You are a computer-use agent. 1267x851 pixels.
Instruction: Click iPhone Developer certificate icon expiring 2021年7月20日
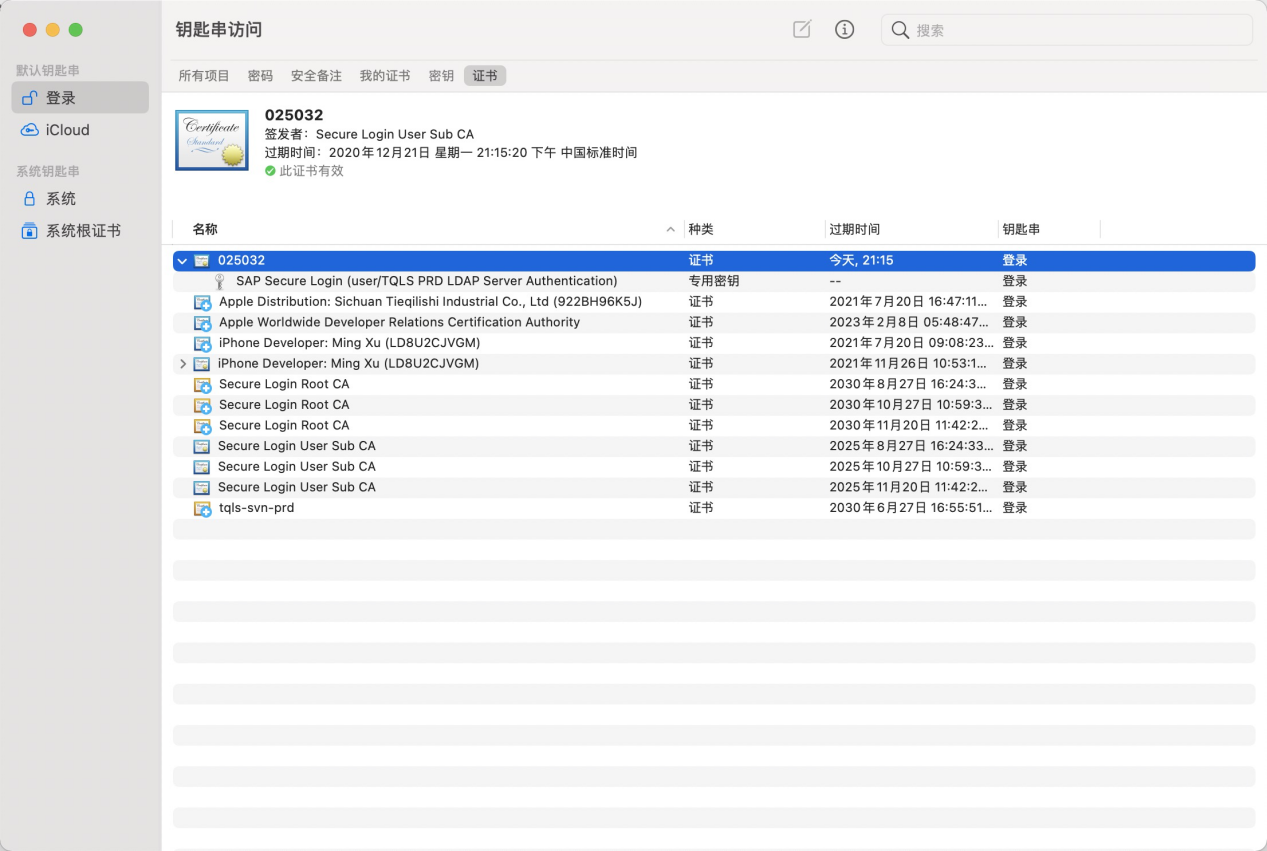(202, 344)
